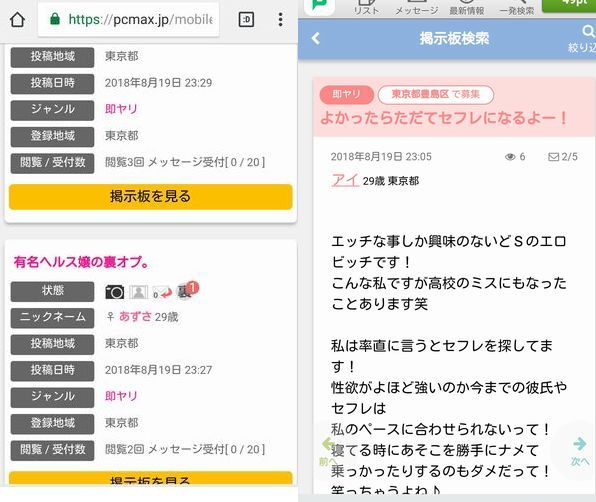The height and width of the screenshot is (502, 596).
Task: Click the profile photo icon in the status row
Action: click(x=138, y=292)
